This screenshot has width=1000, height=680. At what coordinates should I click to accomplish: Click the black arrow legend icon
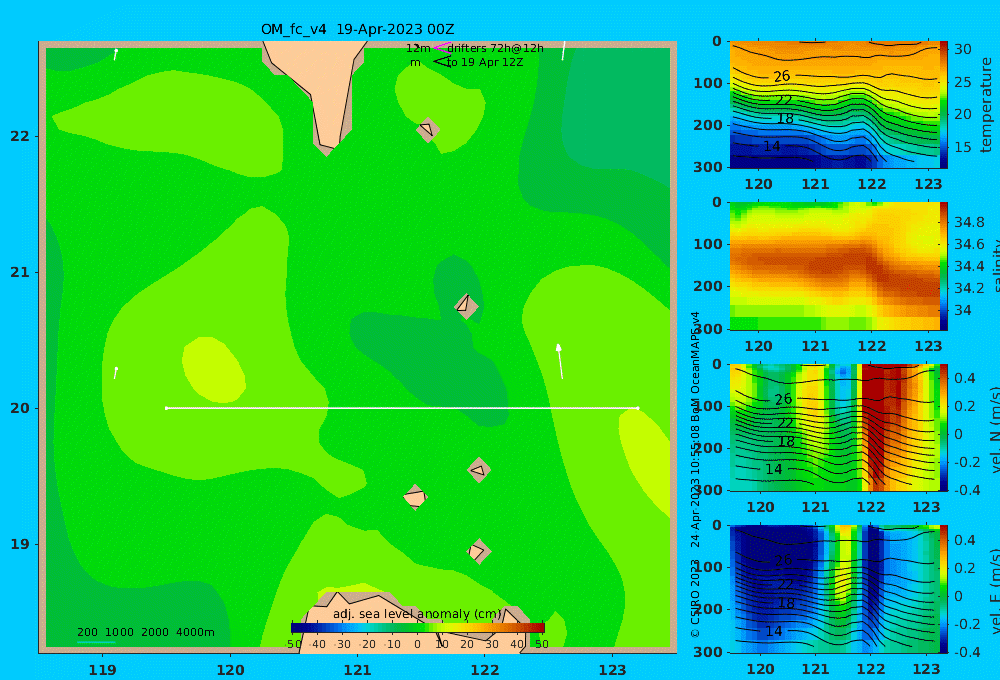coord(442,61)
